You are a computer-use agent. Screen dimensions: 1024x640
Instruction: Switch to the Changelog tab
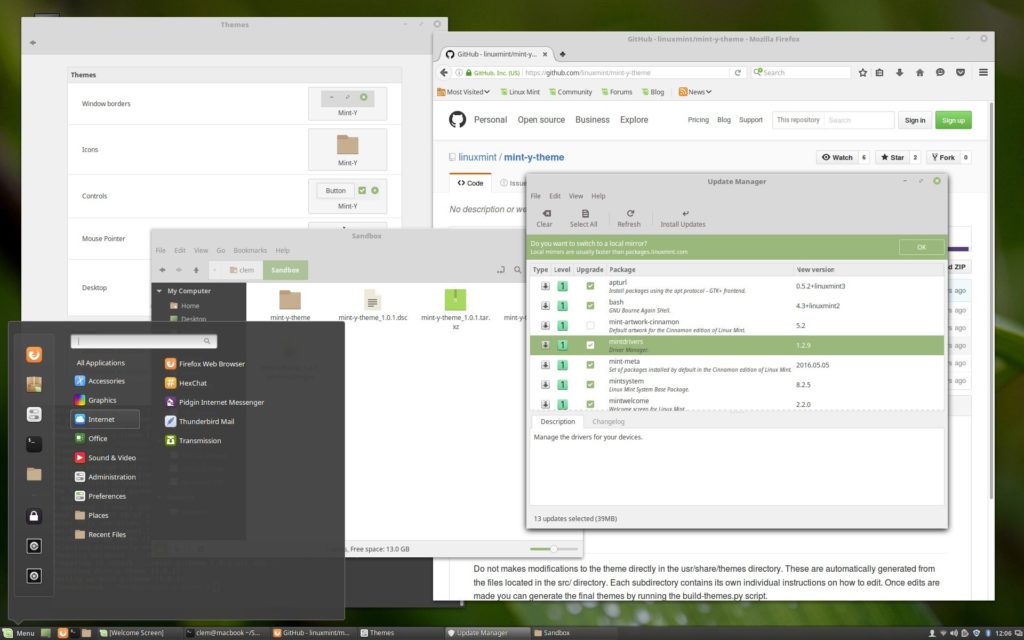click(x=608, y=421)
